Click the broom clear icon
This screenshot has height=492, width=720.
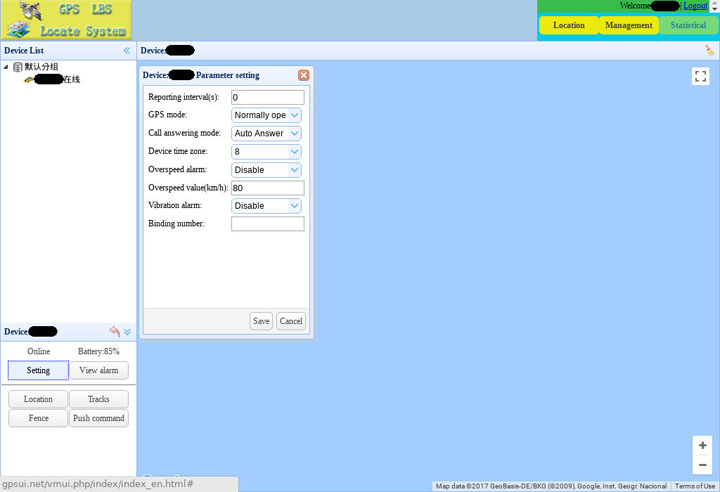(710, 50)
